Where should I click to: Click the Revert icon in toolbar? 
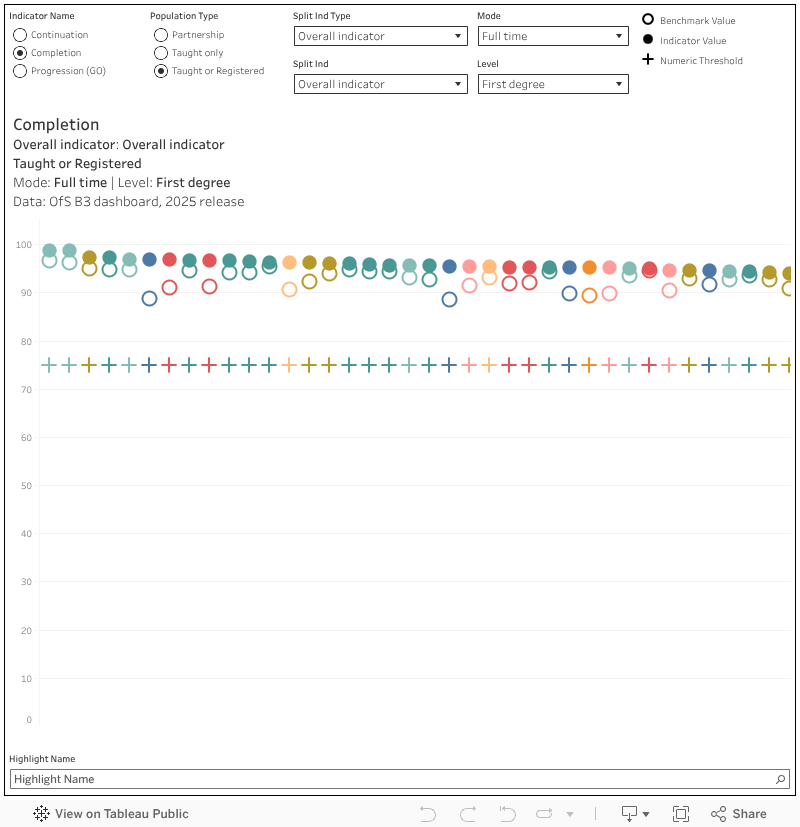(x=507, y=813)
